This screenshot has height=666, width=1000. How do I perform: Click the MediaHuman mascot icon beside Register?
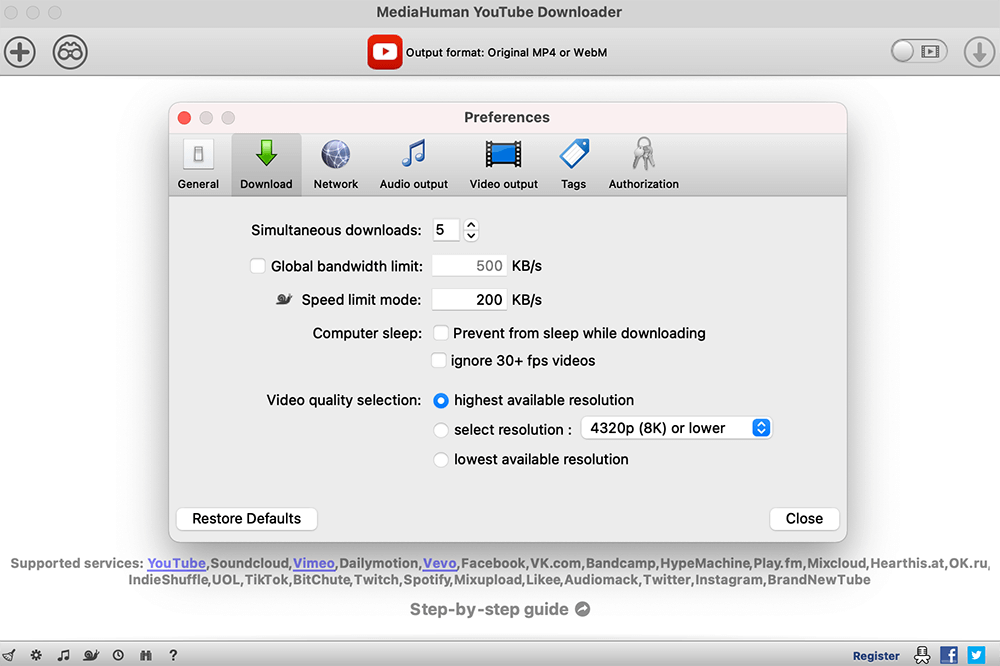(922, 655)
